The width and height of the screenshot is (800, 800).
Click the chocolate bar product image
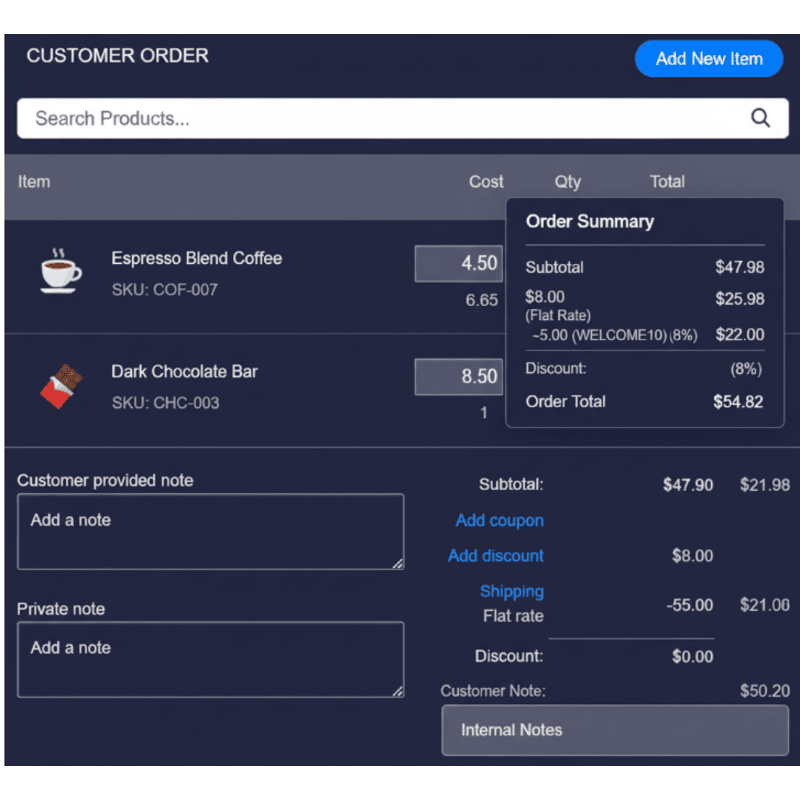[62, 386]
